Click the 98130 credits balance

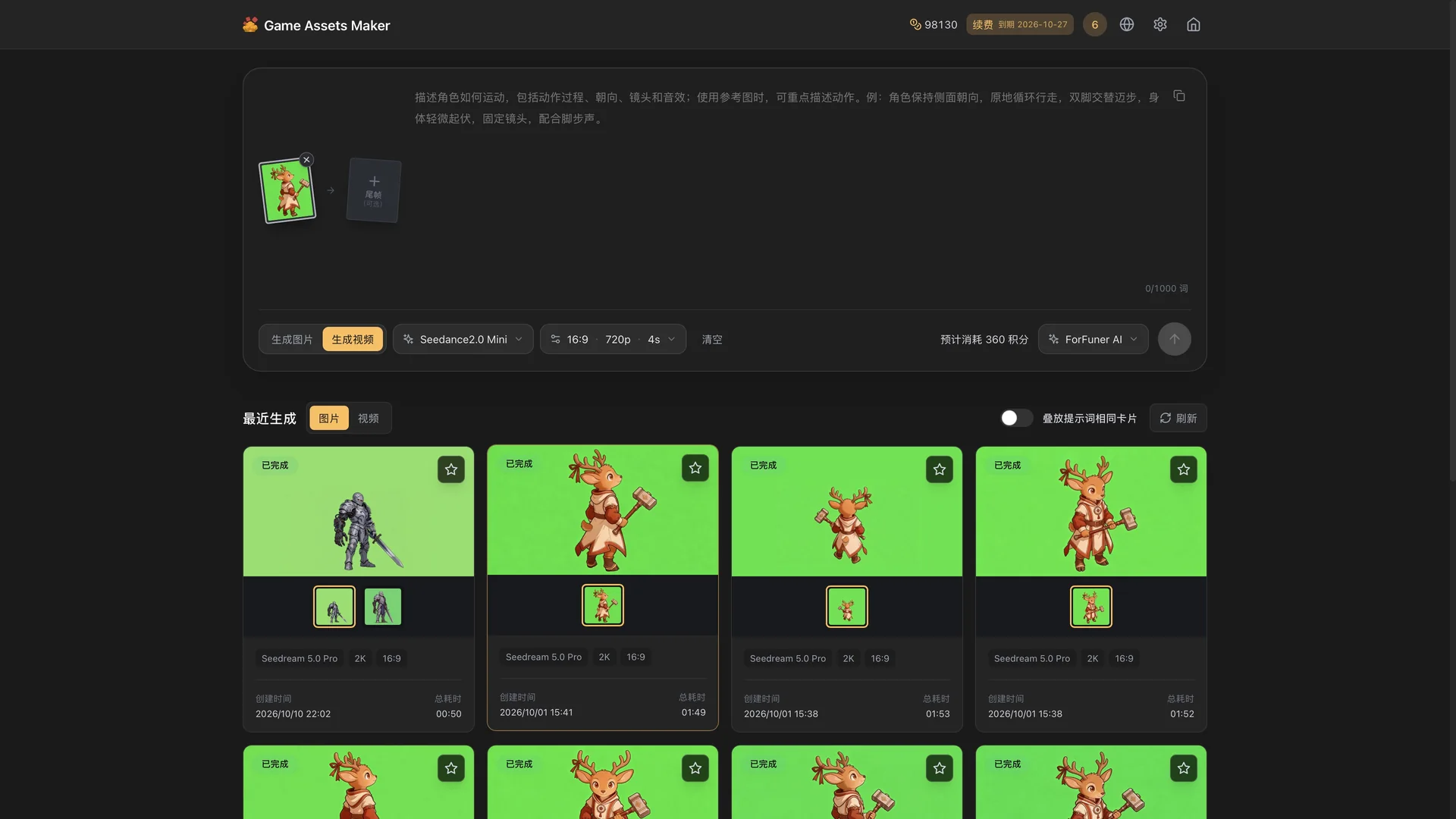tap(941, 24)
